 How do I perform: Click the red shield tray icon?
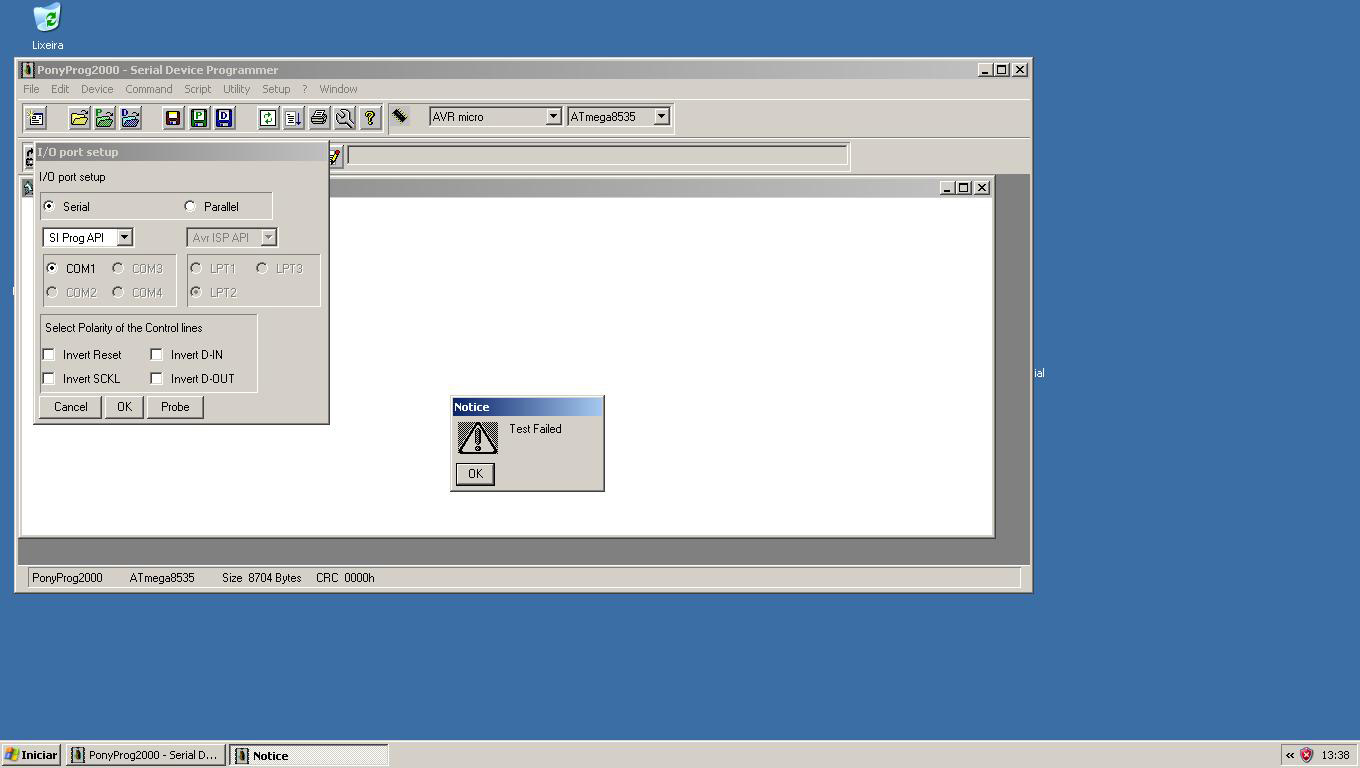[x=1306, y=755]
